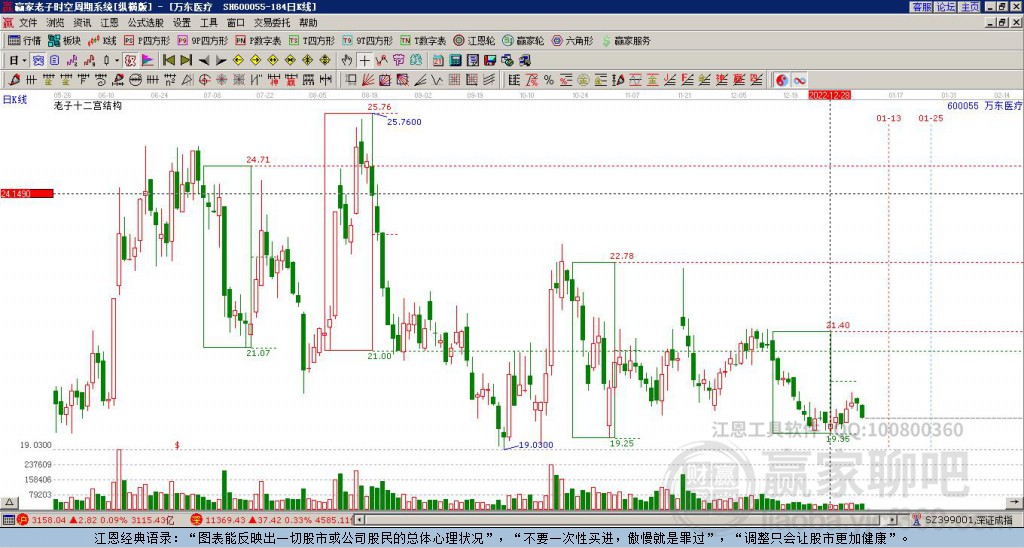
Task: Click the black left arrow icon
Action: (204, 61)
